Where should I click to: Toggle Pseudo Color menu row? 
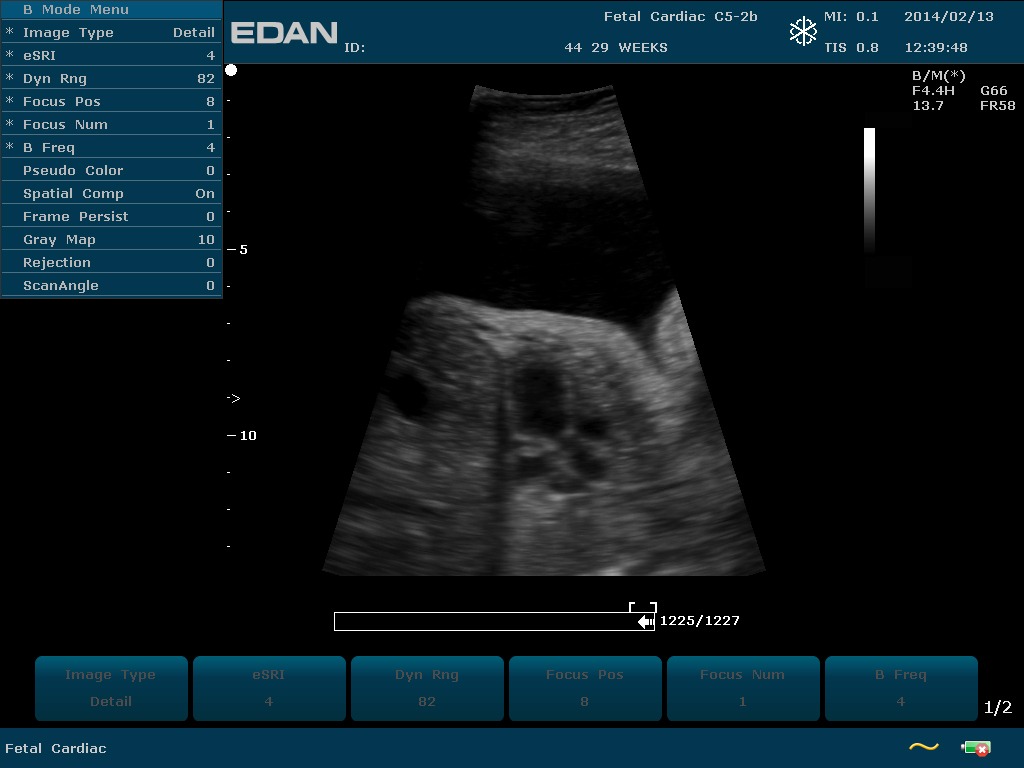111,171
